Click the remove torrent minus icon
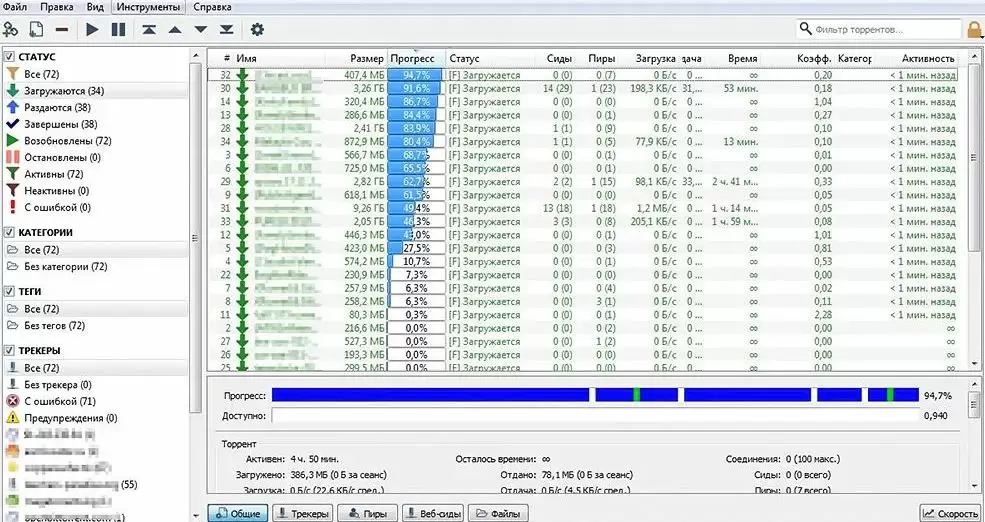Screen dimensions: 985x522 point(62,30)
